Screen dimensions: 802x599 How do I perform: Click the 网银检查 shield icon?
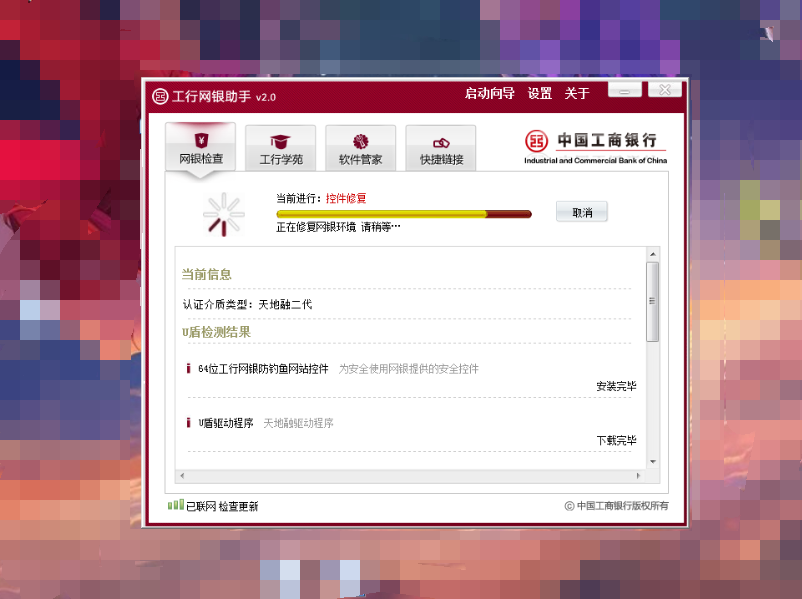[200, 140]
